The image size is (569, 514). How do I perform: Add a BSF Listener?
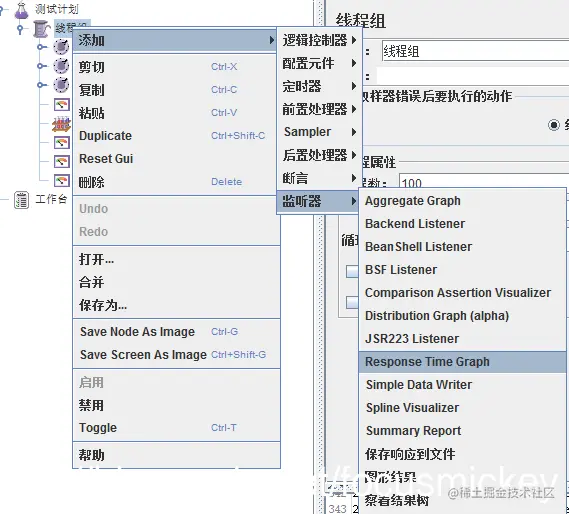(463, 270)
